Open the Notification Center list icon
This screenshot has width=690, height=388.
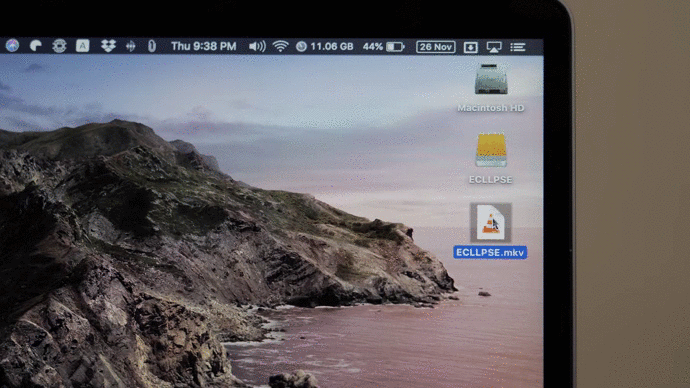coord(518,47)
